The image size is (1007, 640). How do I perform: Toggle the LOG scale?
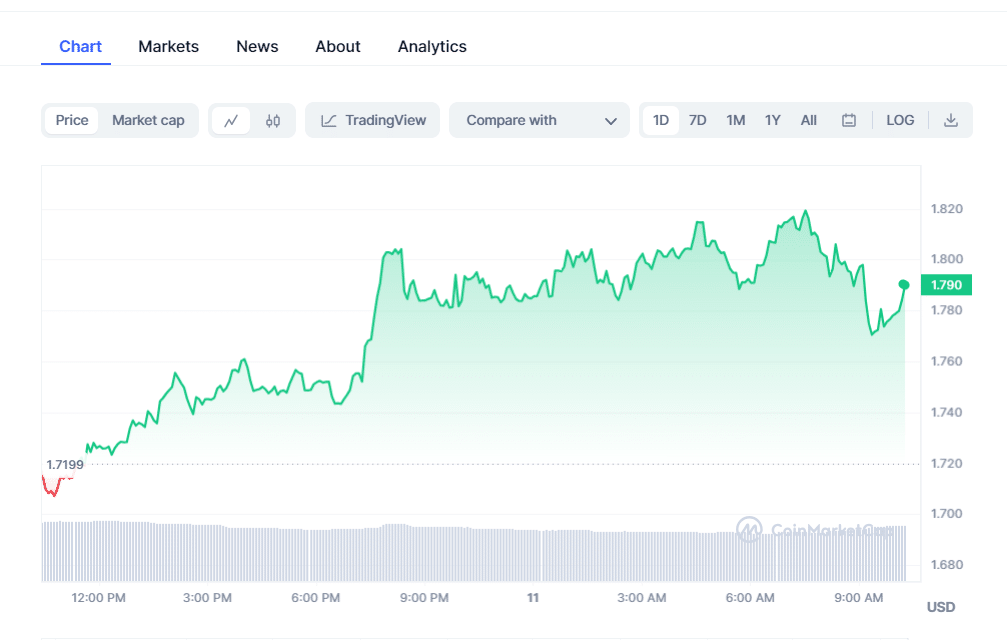coord(900,120)
